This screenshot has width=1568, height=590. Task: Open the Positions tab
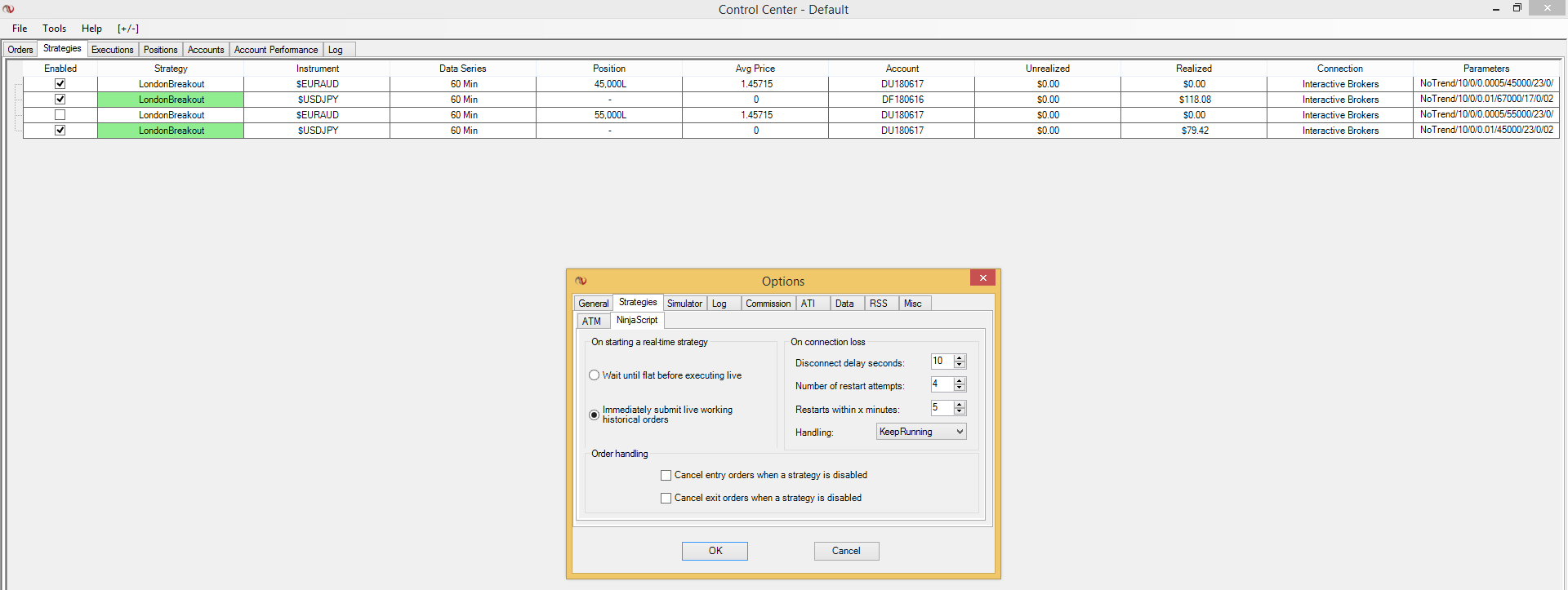pos(161,50)
